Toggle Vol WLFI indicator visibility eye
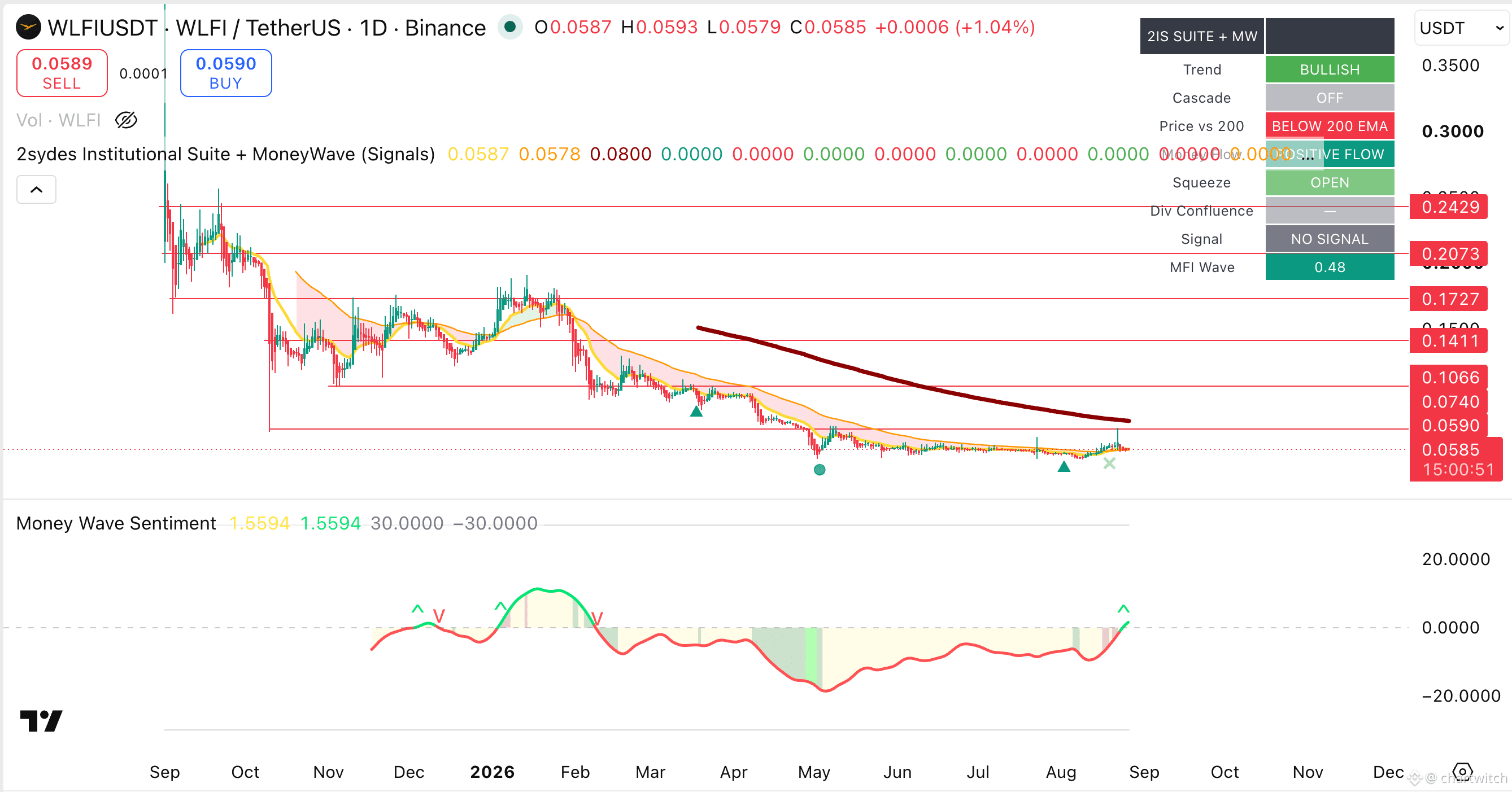The height and width of the screenshot is (792, 1512). pos(126,120)
